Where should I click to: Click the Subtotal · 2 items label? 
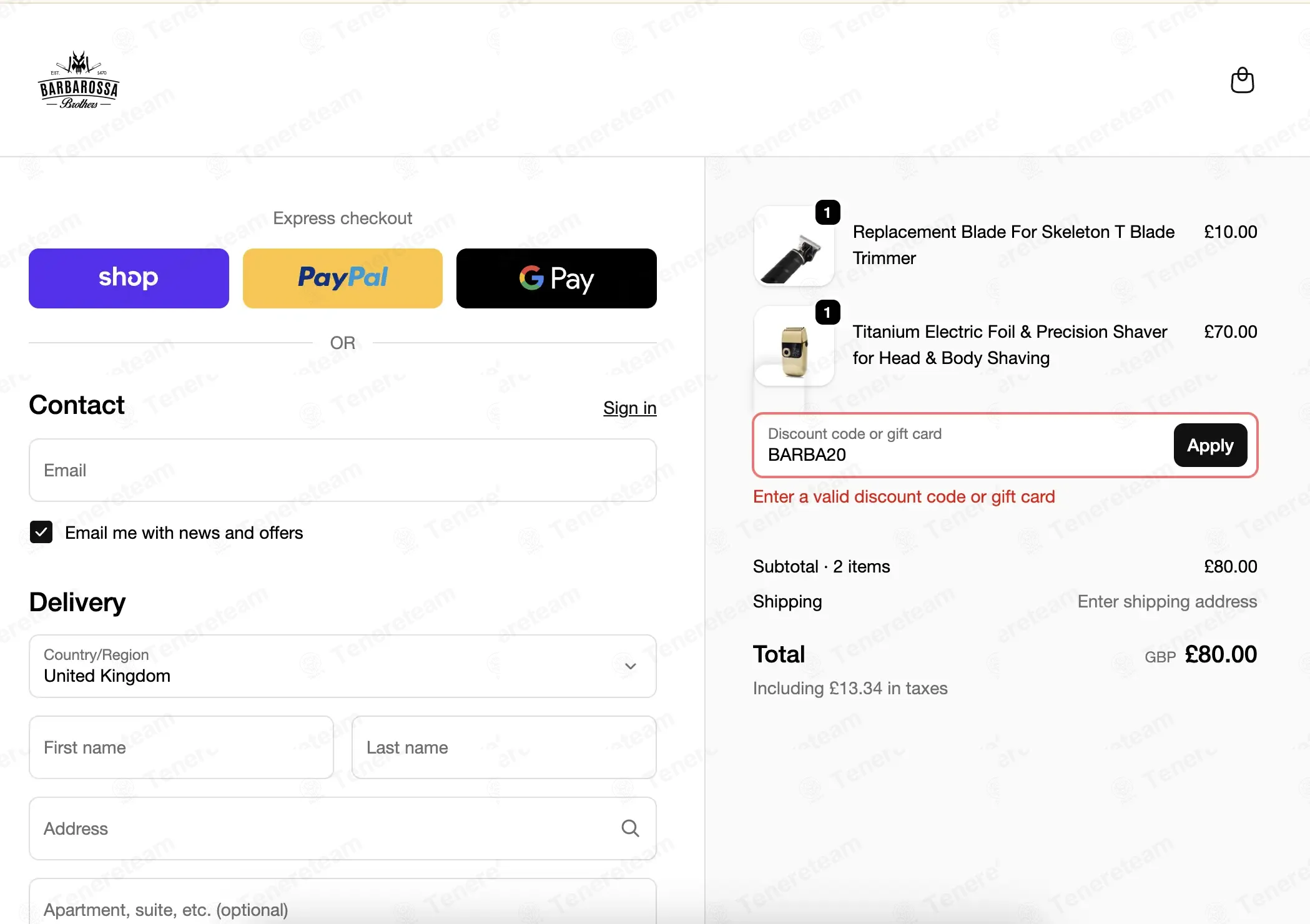[x=822, y=567]
